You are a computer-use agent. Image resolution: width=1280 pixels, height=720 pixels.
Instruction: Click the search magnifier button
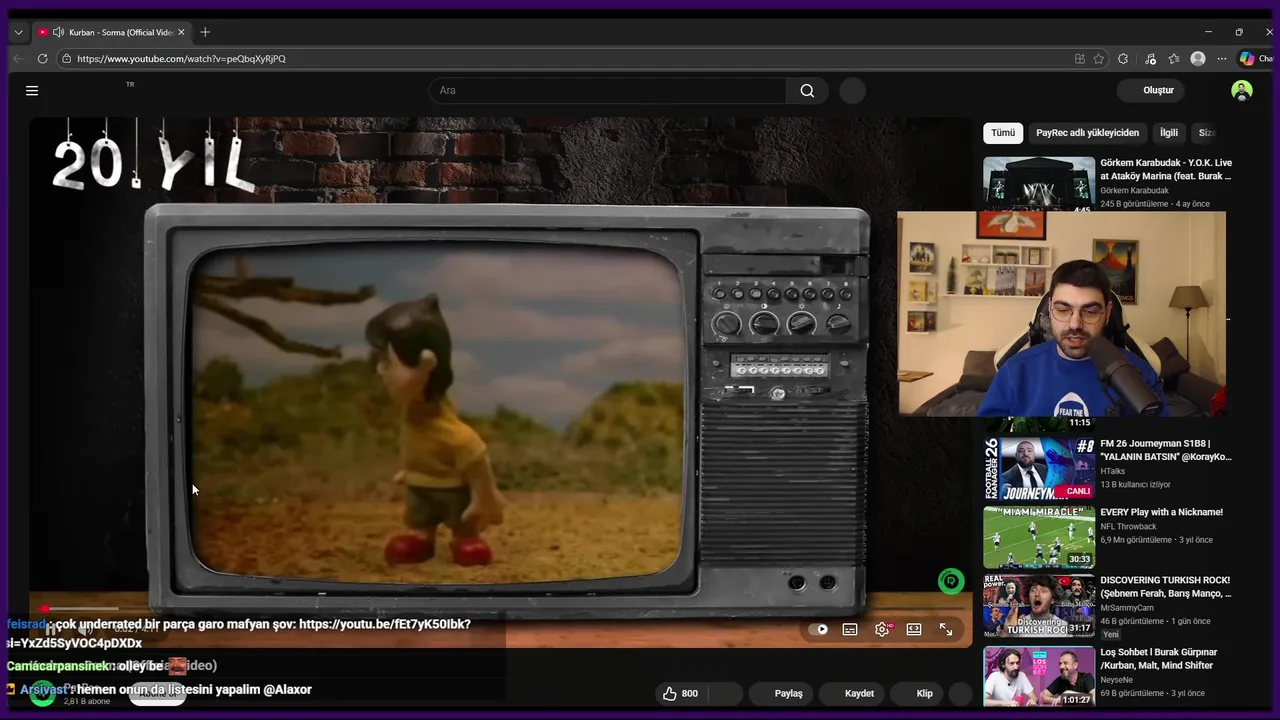(807, 90)
